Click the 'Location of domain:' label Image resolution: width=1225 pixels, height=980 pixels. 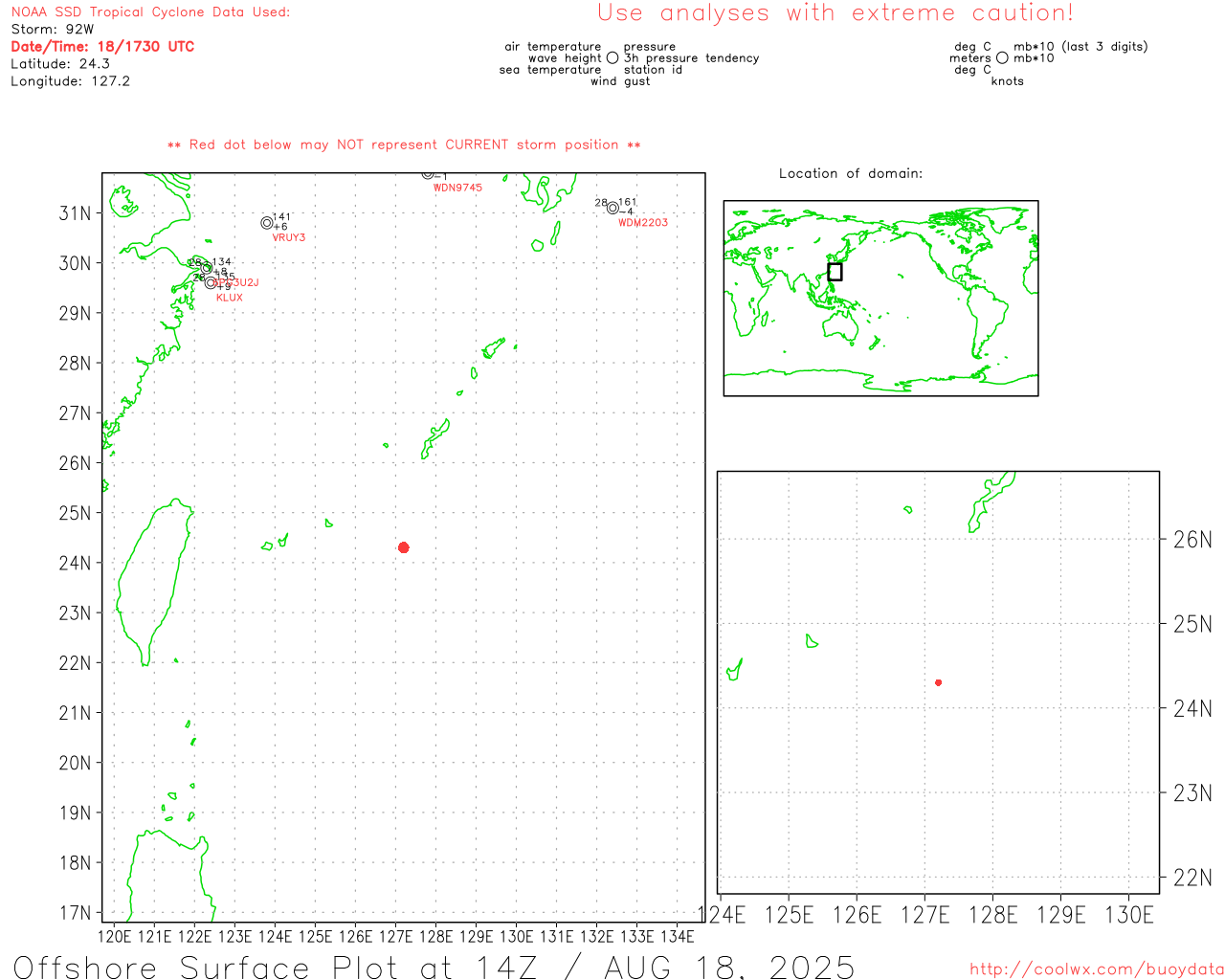click(x=851, y=173)
